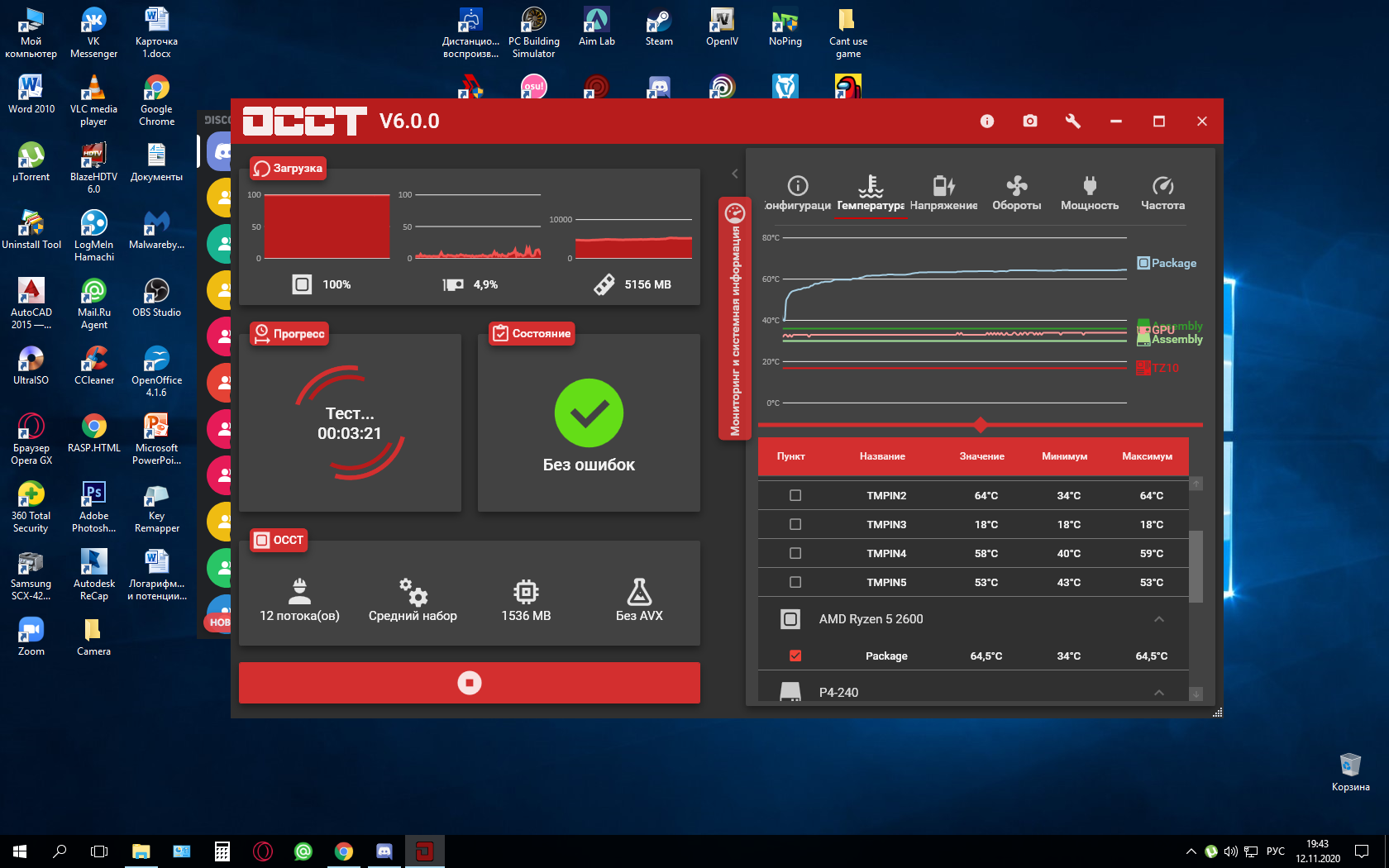Switch to the Температура tab
Screen dimensions: 1389x868
click(871, 194)
